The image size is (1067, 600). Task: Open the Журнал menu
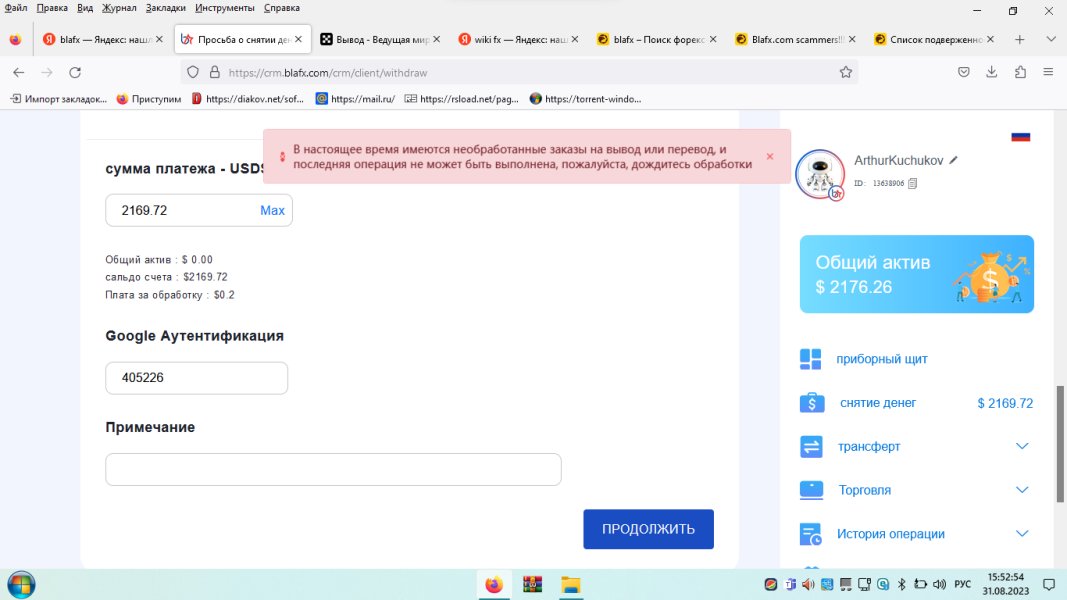[x=119, y=8]
